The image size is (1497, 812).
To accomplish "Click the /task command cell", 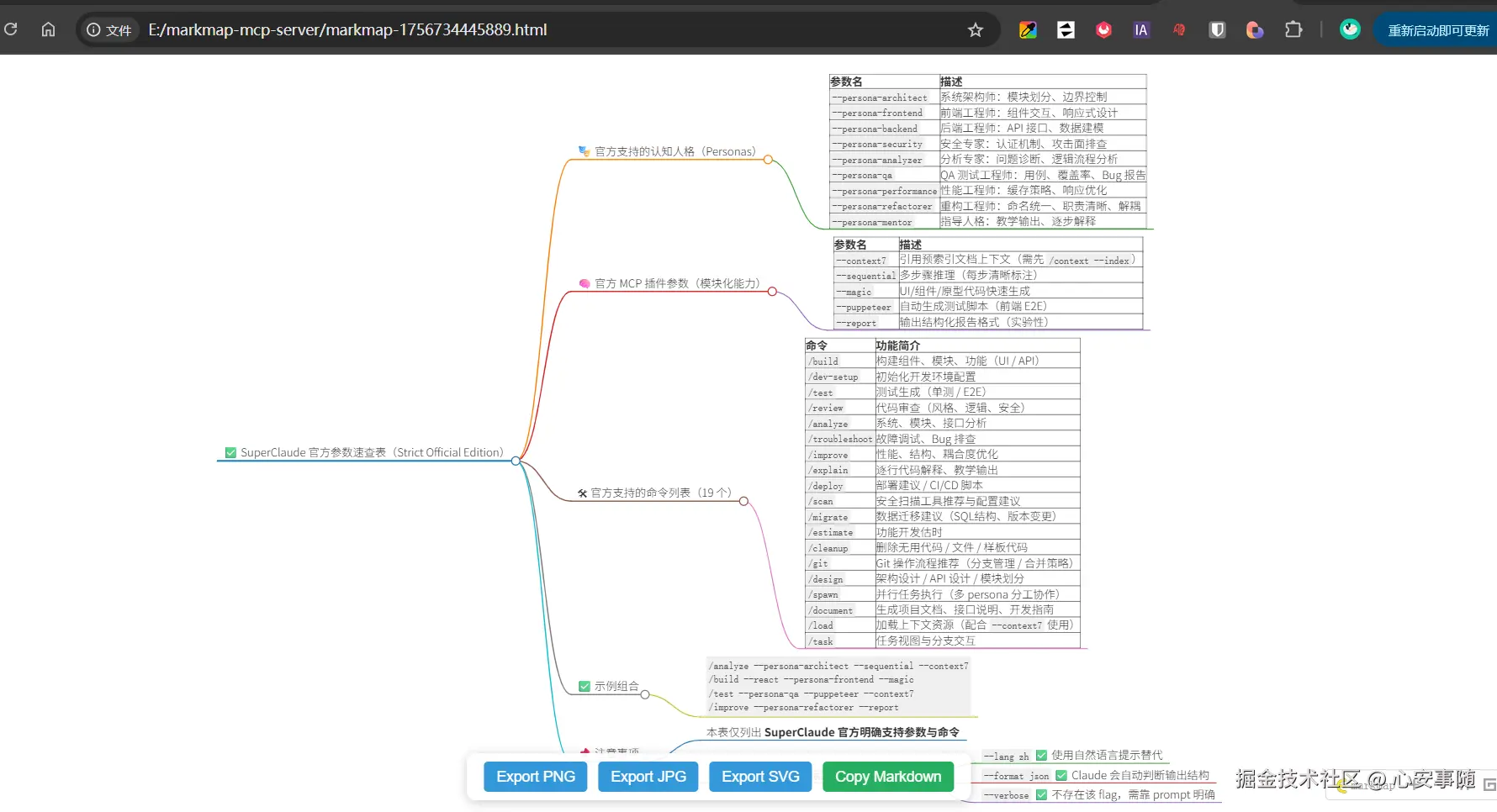I will point(840,641).
